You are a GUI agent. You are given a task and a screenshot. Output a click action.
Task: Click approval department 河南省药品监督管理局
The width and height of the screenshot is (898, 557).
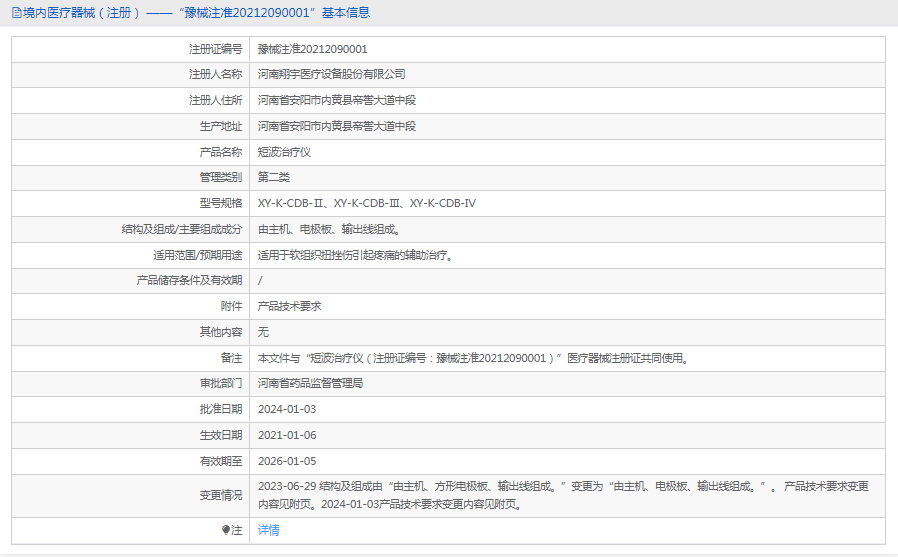click(x=310, y=383)
